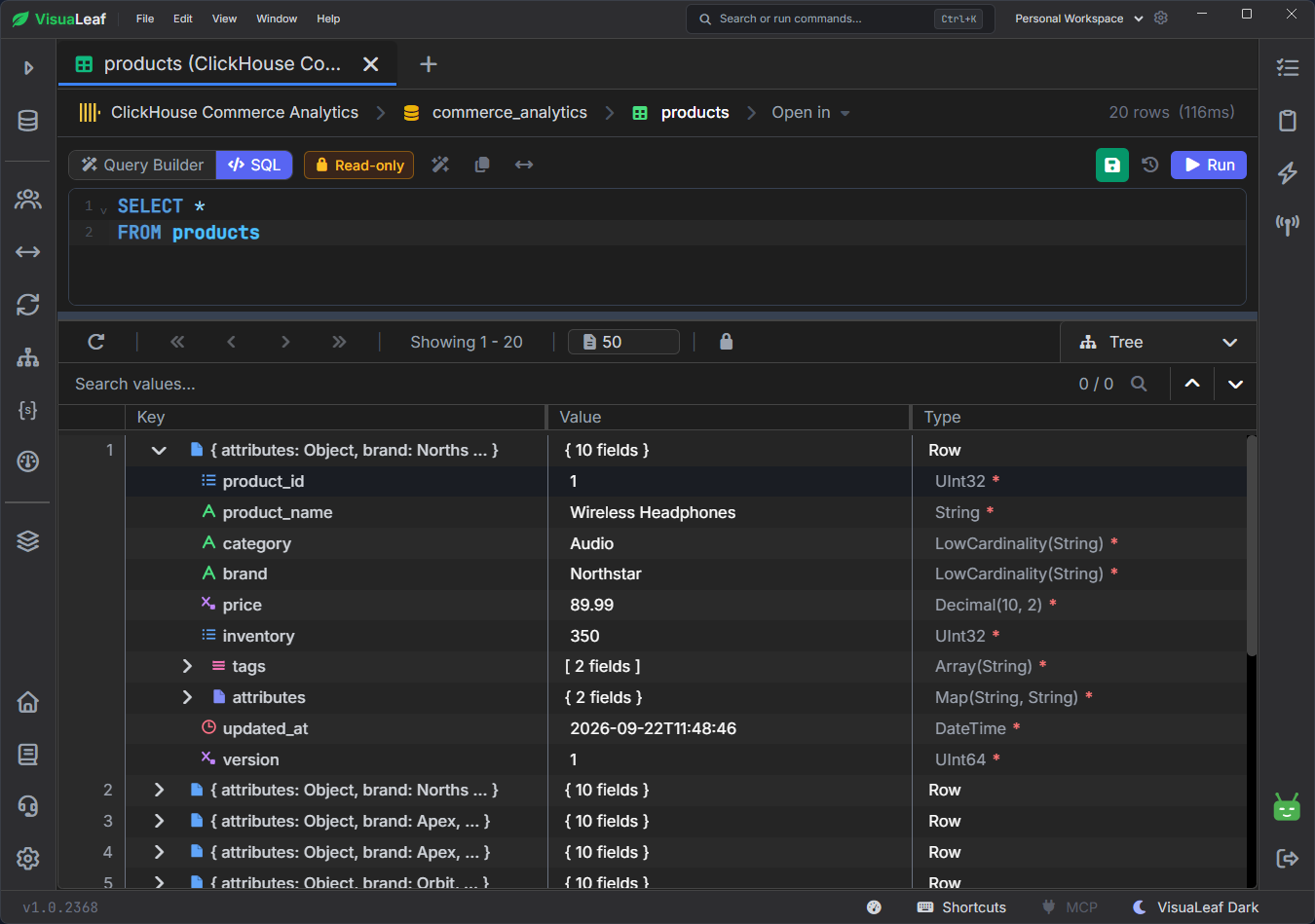Screen dimensions: 1315x924
Task: Open the layers stack sidebar icon
Action: point(28,541)
